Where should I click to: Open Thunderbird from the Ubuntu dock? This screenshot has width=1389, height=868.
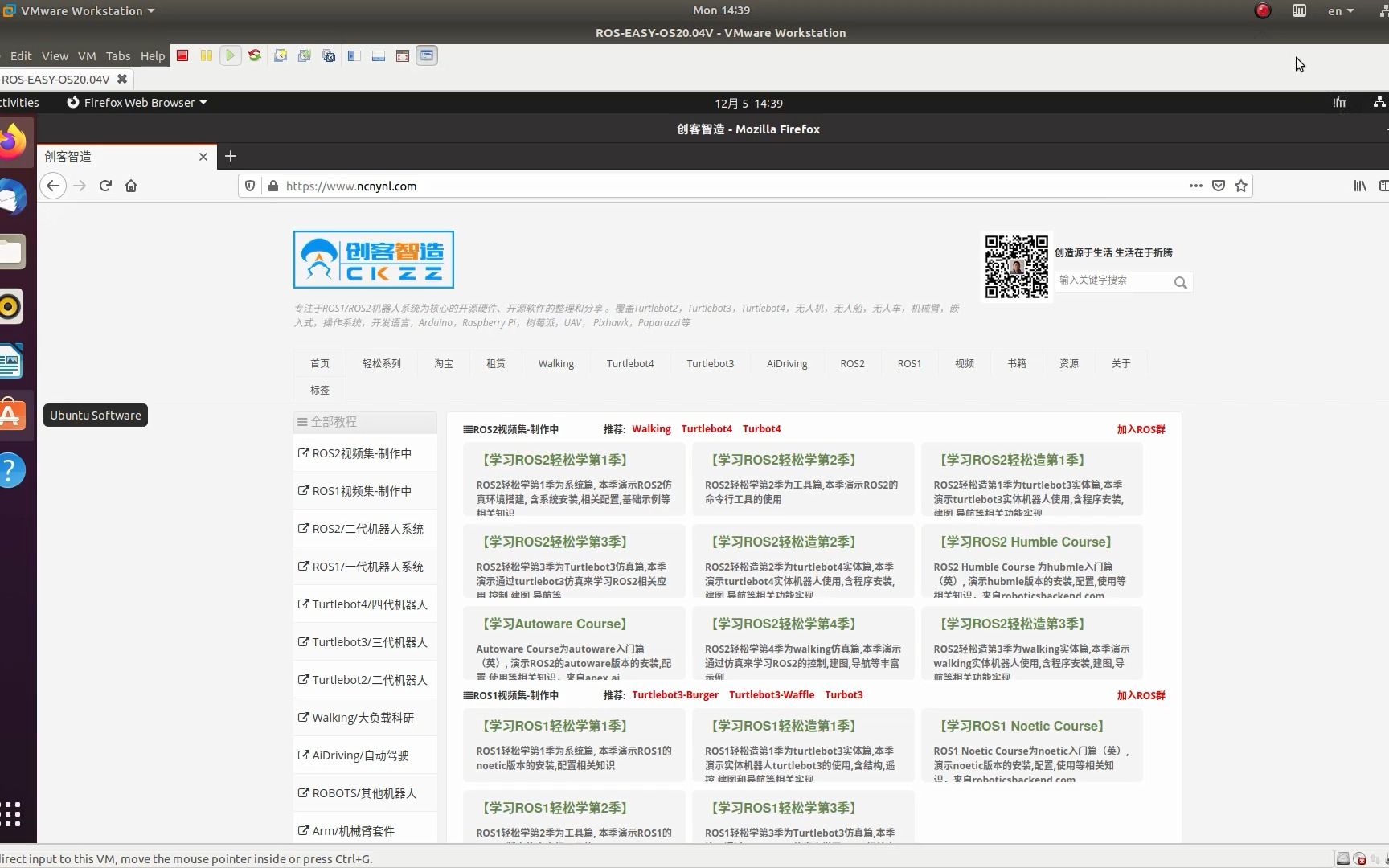11,198
